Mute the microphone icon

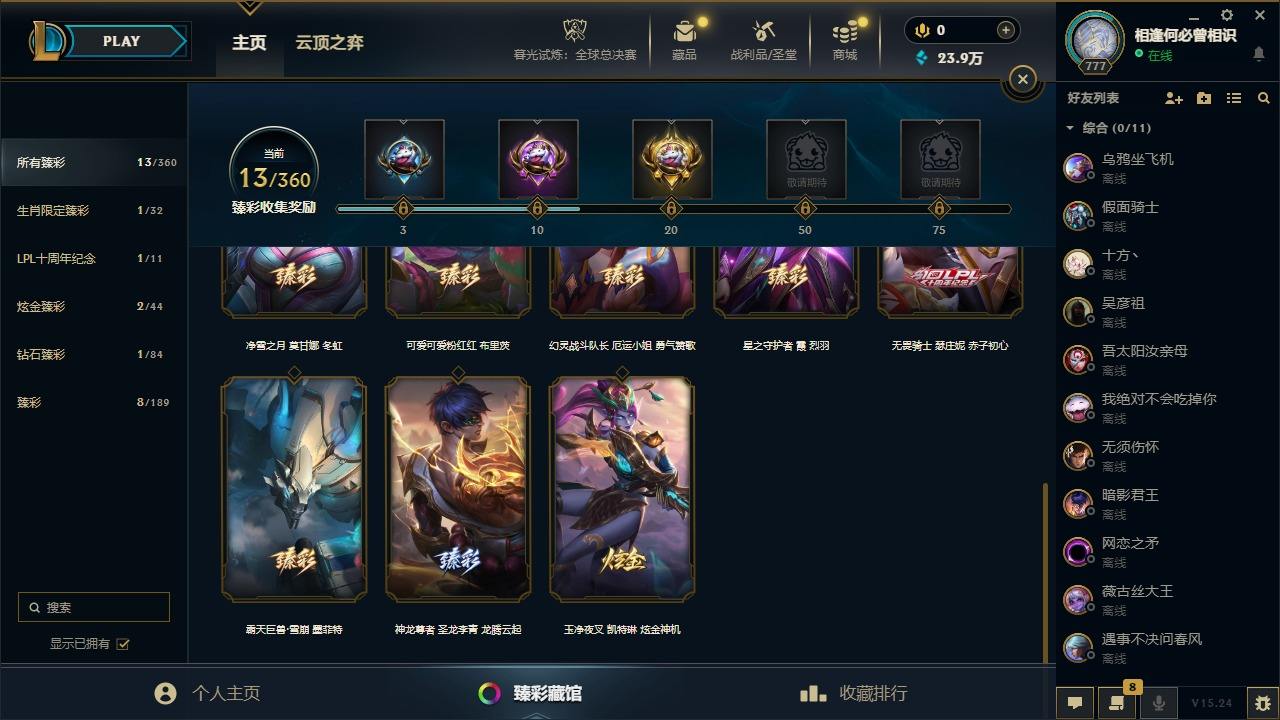pyautogui.click(x=1159, y=703)
